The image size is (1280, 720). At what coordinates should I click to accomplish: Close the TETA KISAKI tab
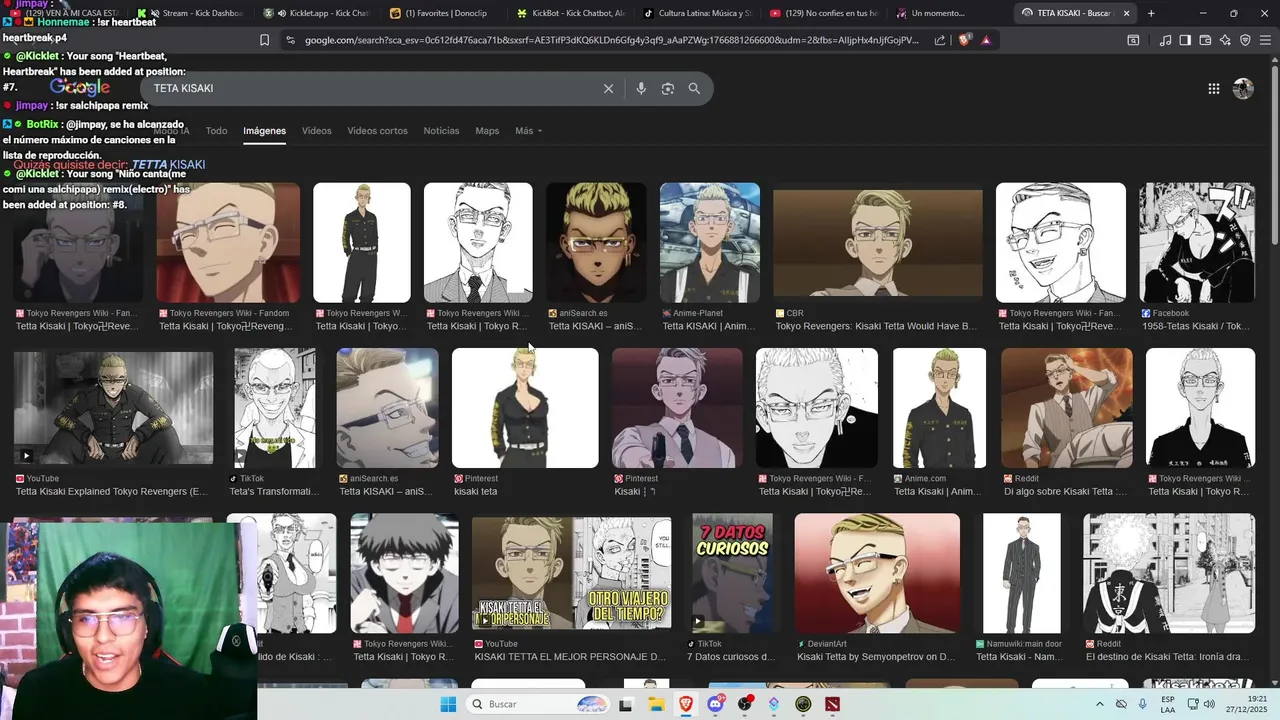pos(1126,13)
